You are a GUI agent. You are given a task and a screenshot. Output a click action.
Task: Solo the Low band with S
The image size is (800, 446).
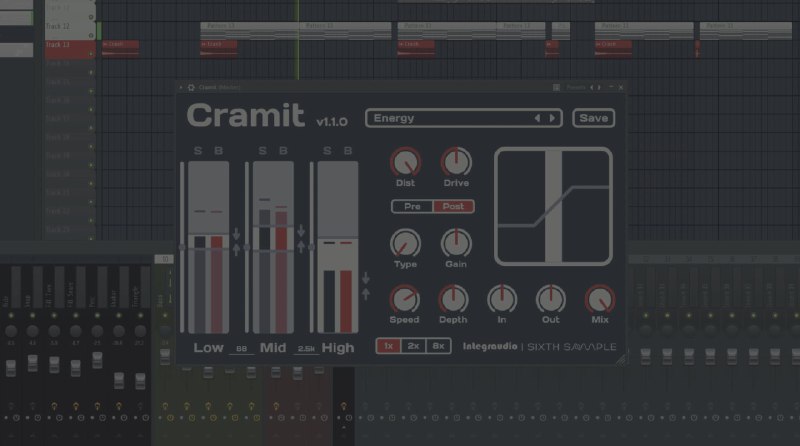[x=198, y=151]
